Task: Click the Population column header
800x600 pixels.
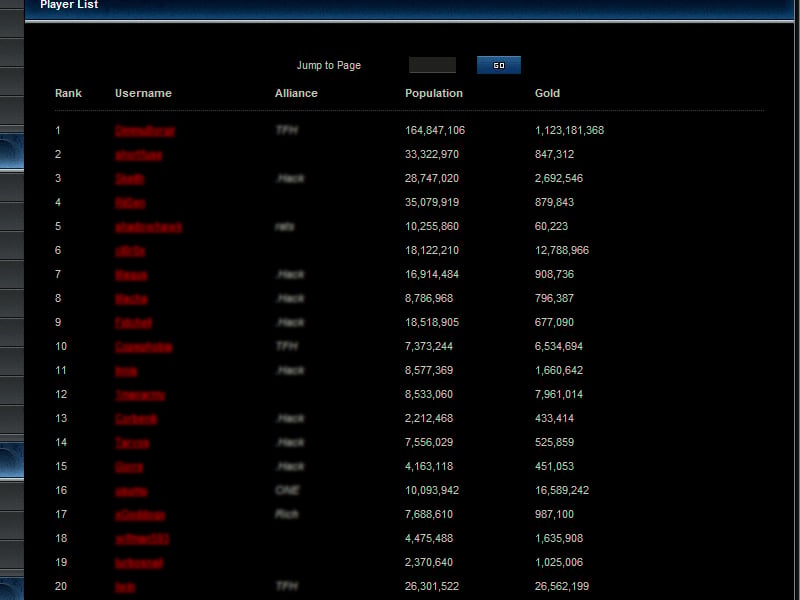Action: [434, 93]
